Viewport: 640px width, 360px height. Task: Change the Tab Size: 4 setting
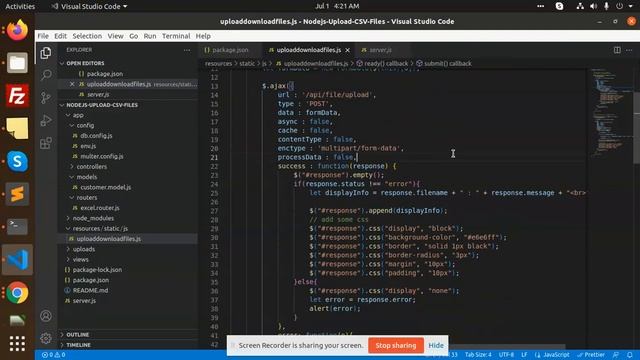point(478,355)
